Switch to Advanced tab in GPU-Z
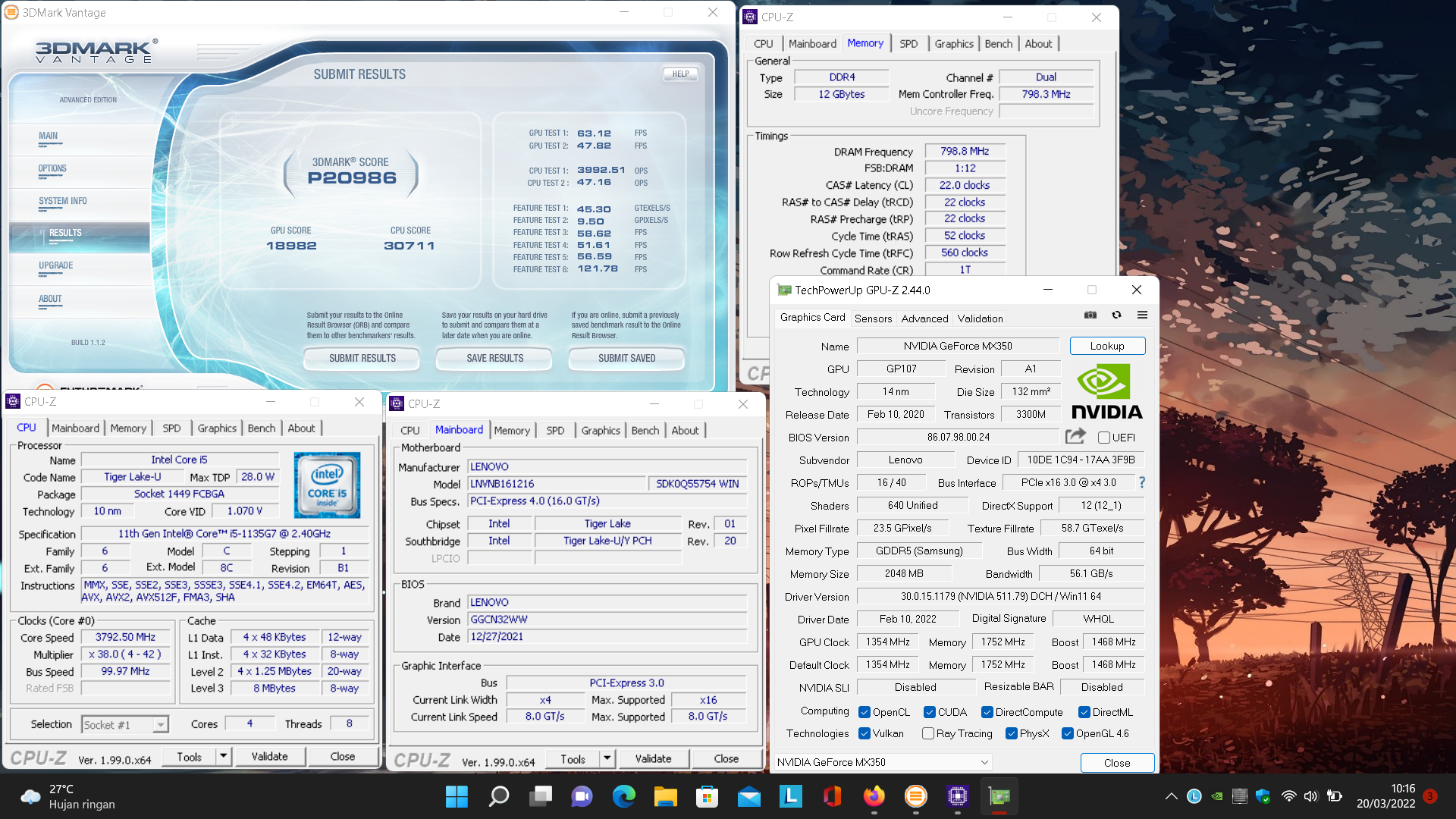 click(x=924, y=318)
